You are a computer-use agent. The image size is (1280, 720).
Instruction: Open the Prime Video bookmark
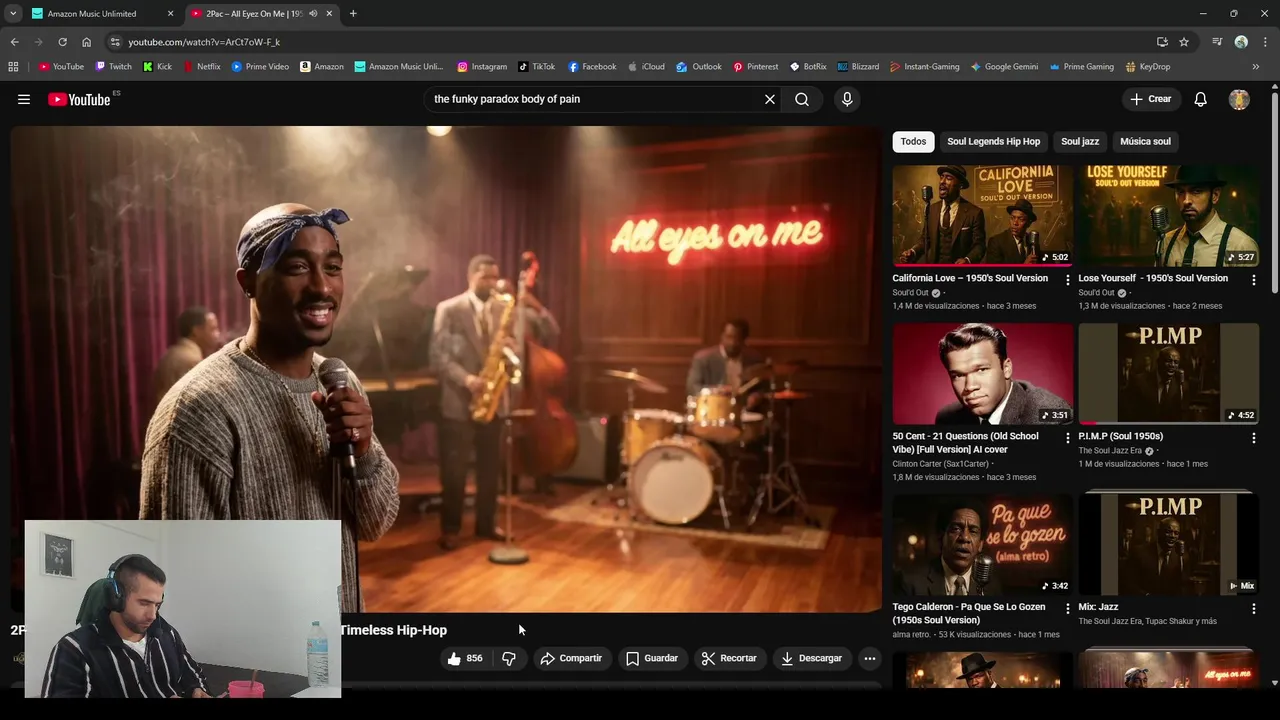(x=260, y=67)
